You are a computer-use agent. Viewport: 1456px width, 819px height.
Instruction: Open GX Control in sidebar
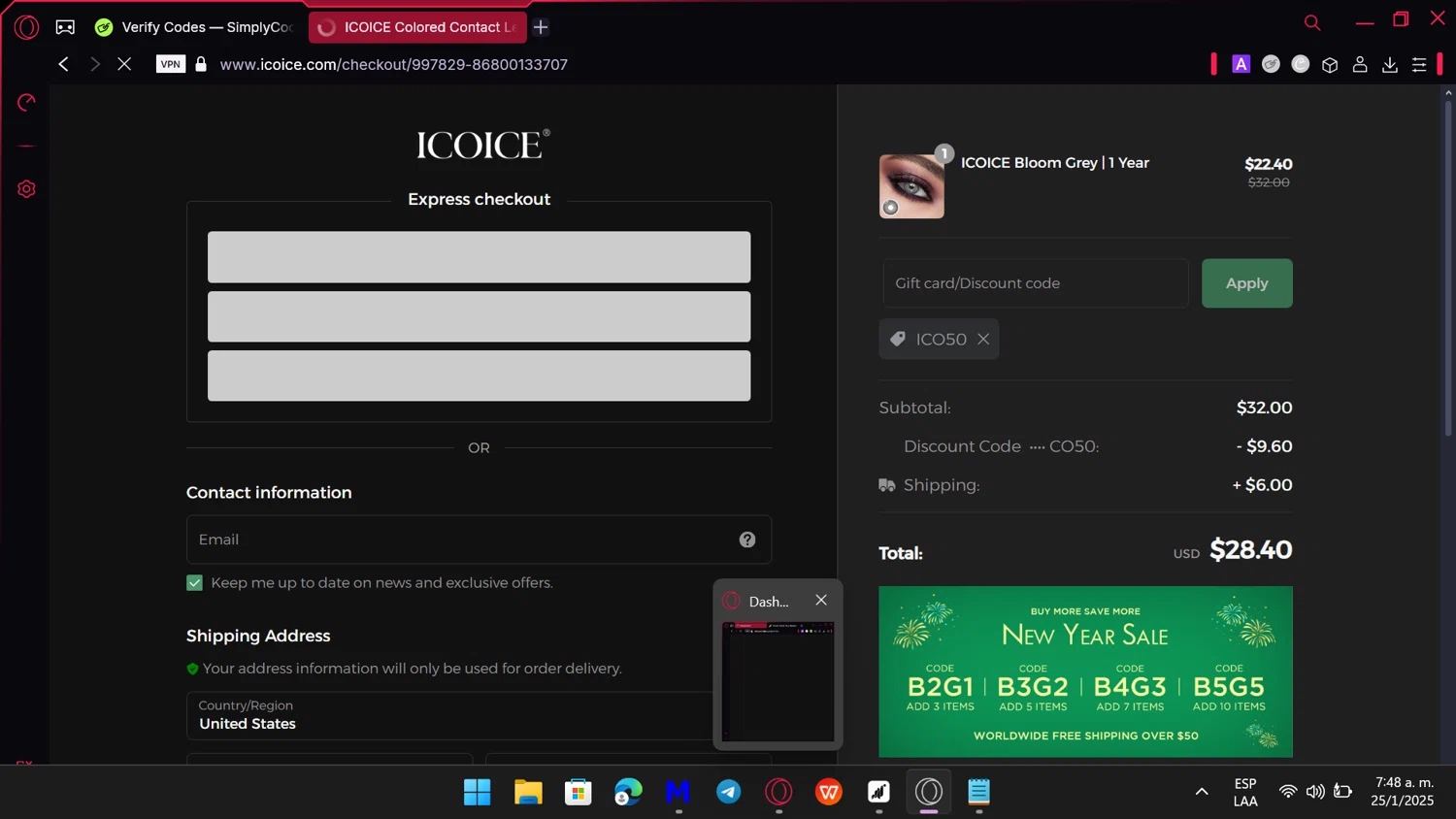[x=26, y=103]
